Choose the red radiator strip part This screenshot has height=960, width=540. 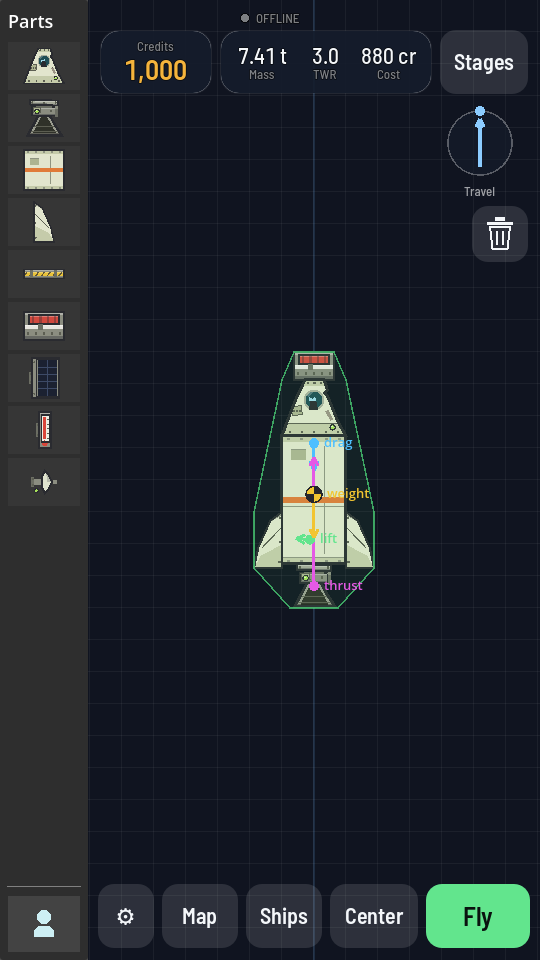click(44, 430)
